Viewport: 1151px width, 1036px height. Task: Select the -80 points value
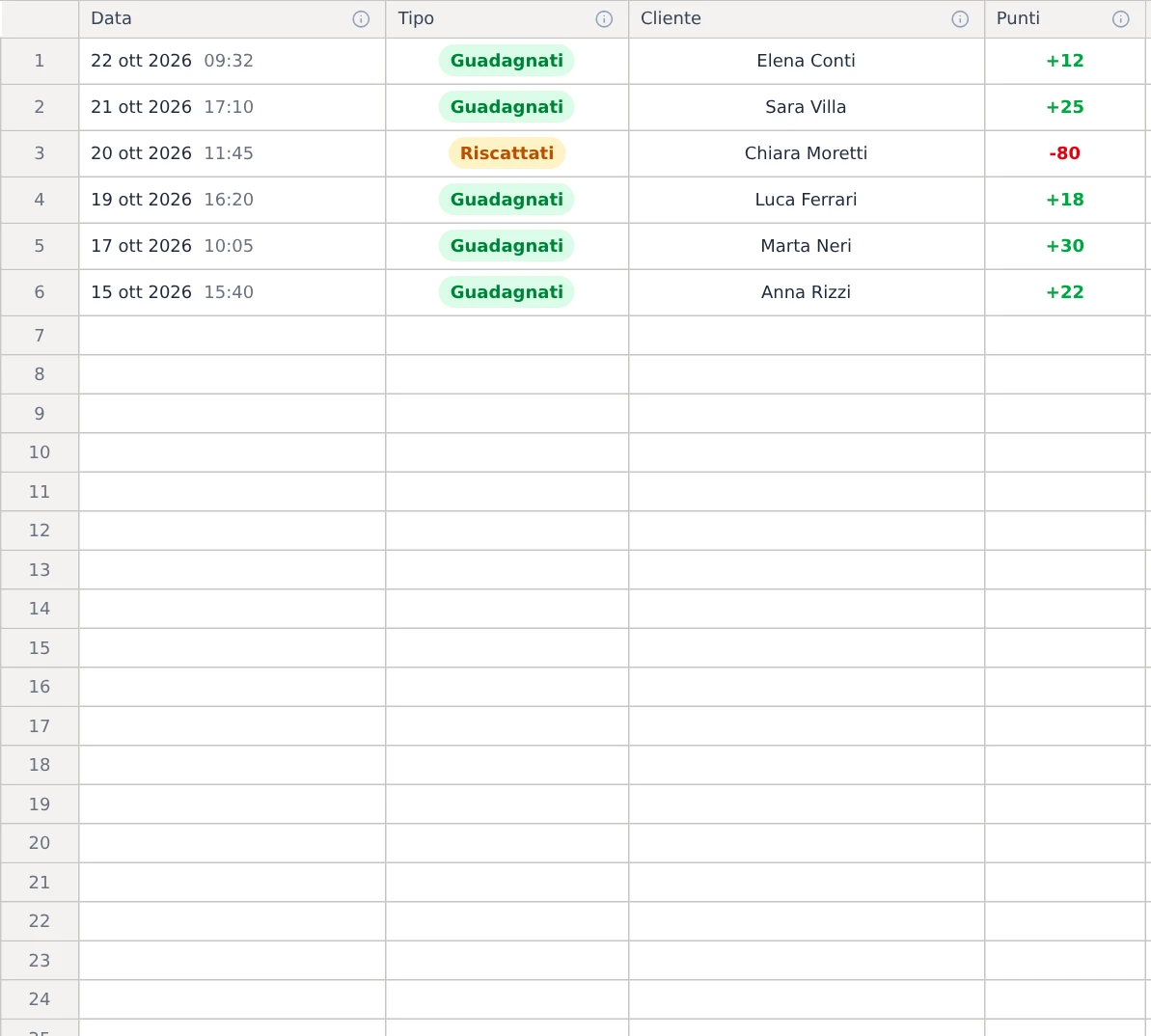tap(1064, 153)
